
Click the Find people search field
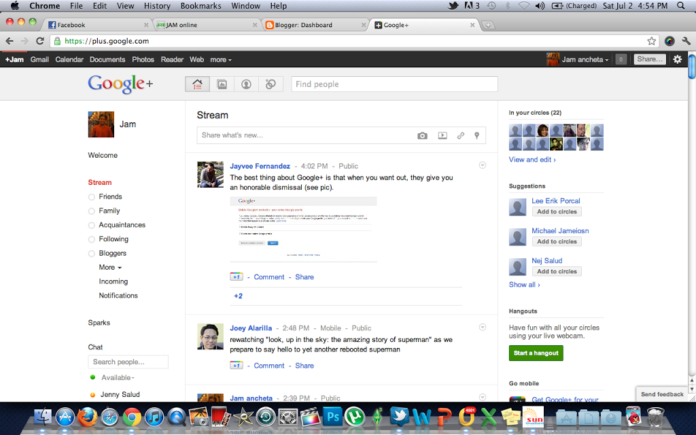click(394, 84)
